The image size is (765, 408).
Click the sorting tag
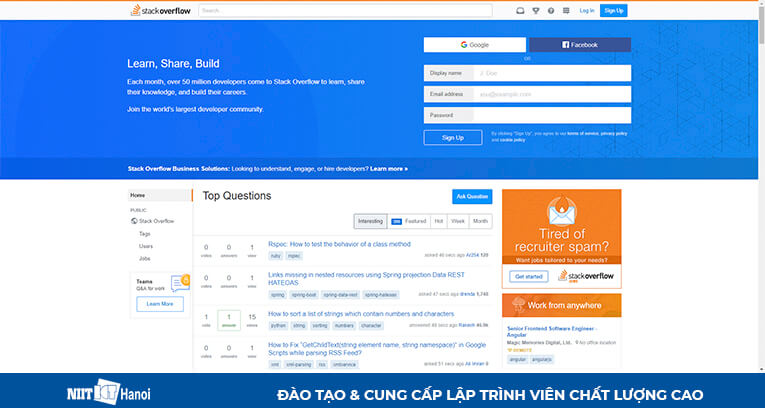coord(320,326)
